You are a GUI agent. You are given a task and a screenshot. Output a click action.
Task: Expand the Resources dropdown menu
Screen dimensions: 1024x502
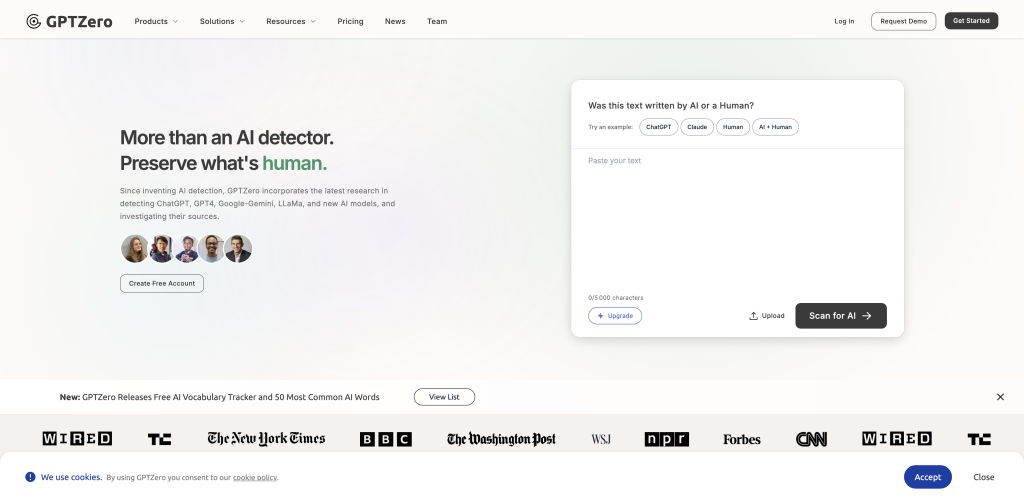(x=291, y=22)
